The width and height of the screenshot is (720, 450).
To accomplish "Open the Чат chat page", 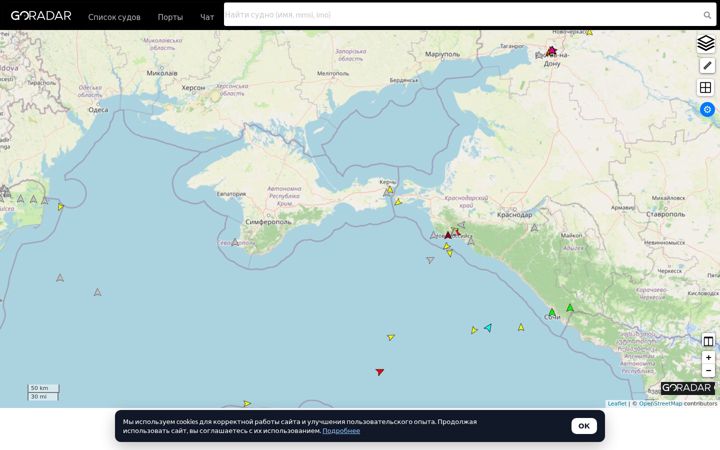I will click(x=207, y=17).
